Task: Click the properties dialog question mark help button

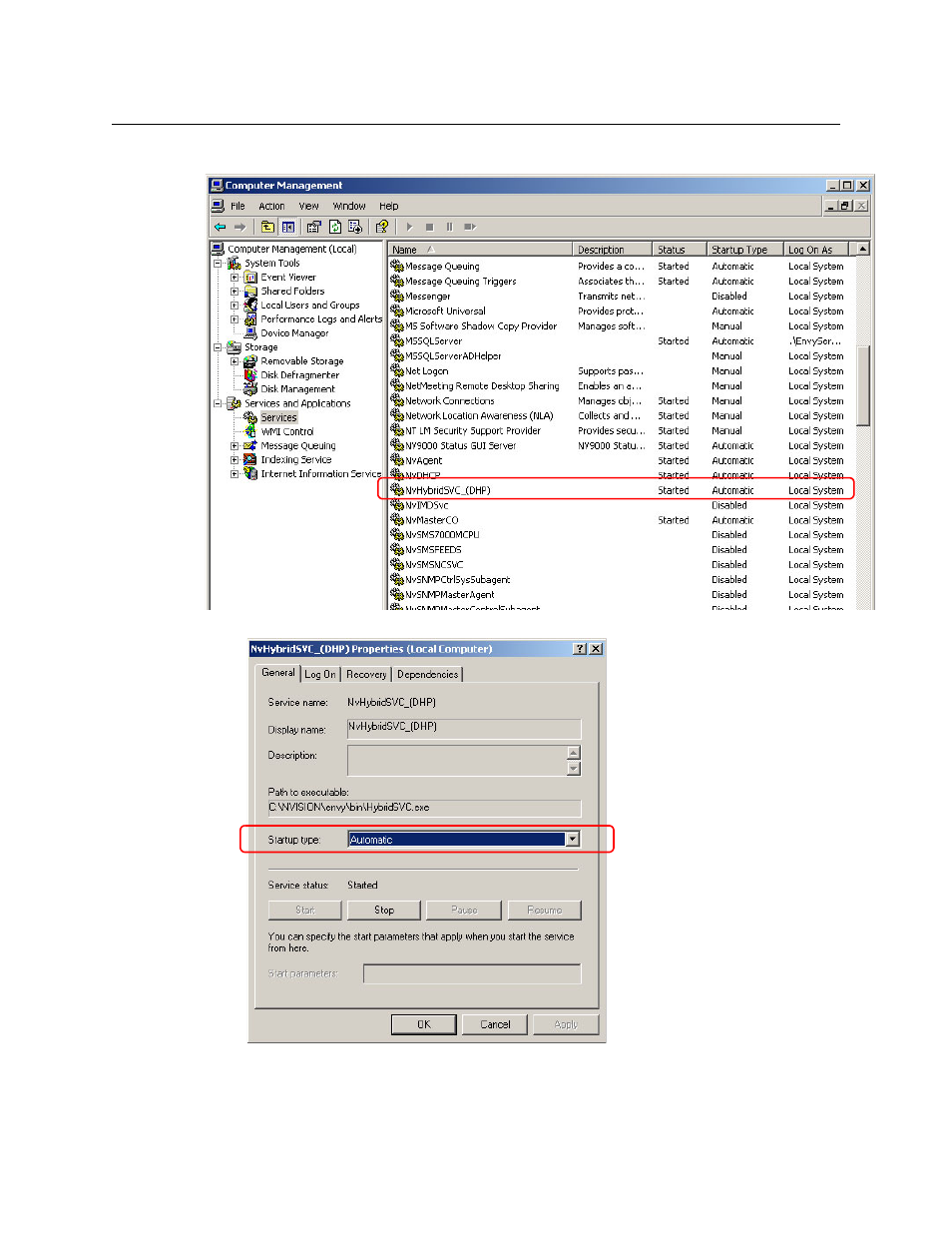Action: point(580,649)
